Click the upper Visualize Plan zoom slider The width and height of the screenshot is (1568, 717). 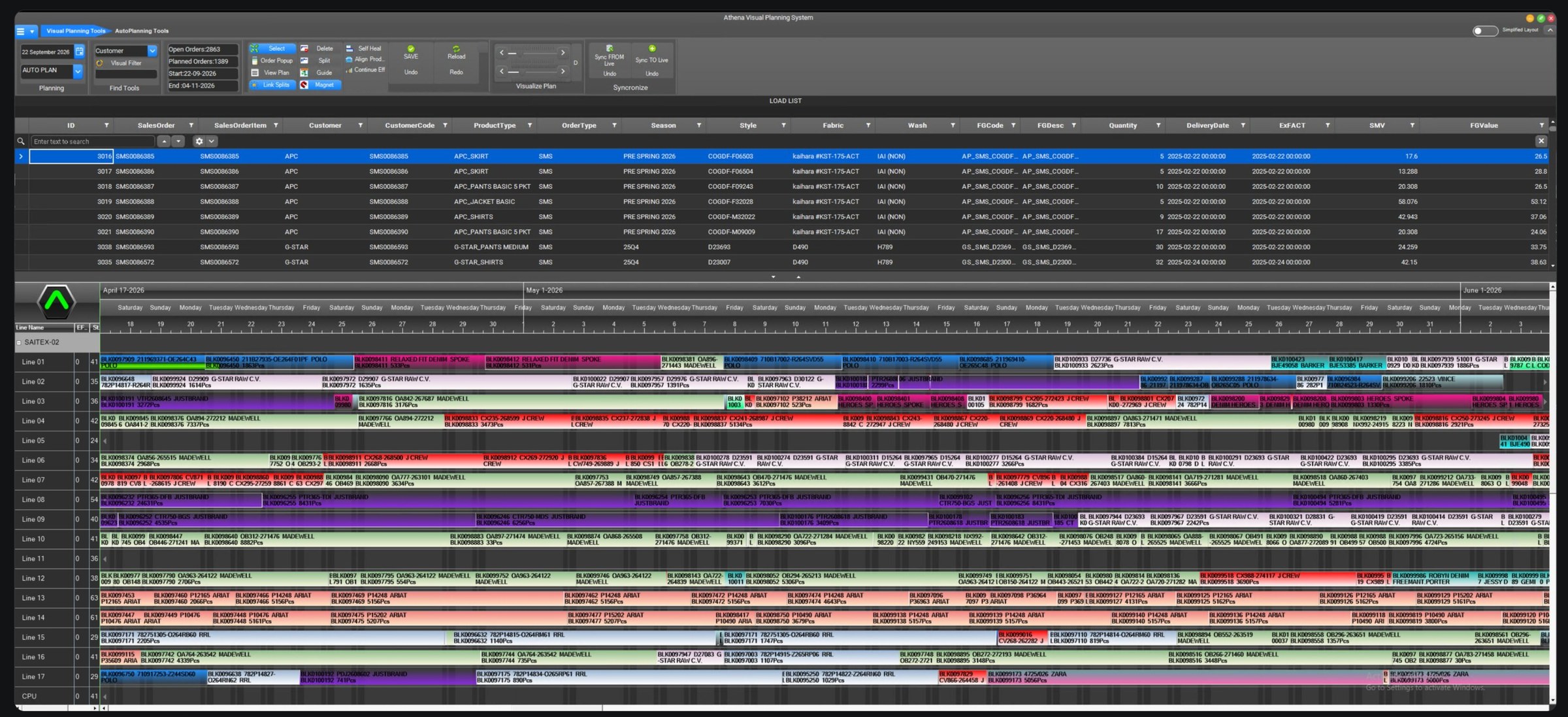point(532,52)
